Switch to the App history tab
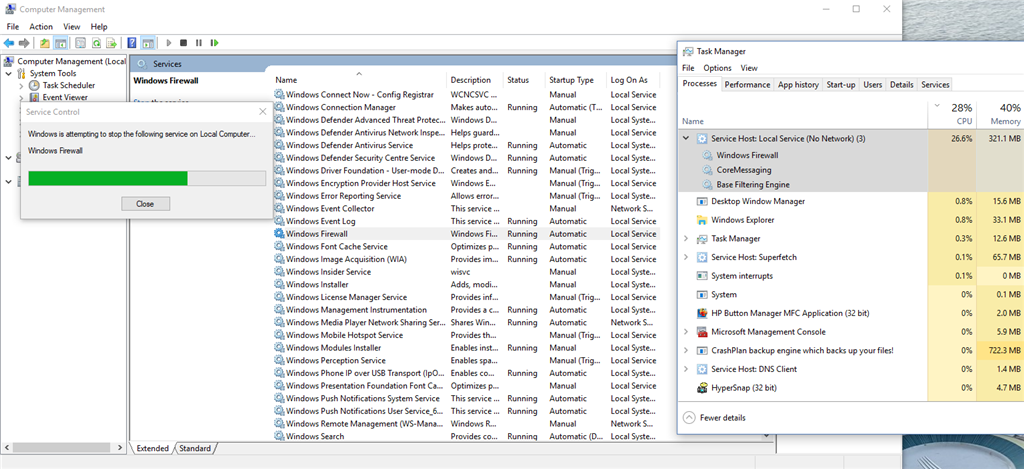Screen dimensions: 1024x469 798,85
